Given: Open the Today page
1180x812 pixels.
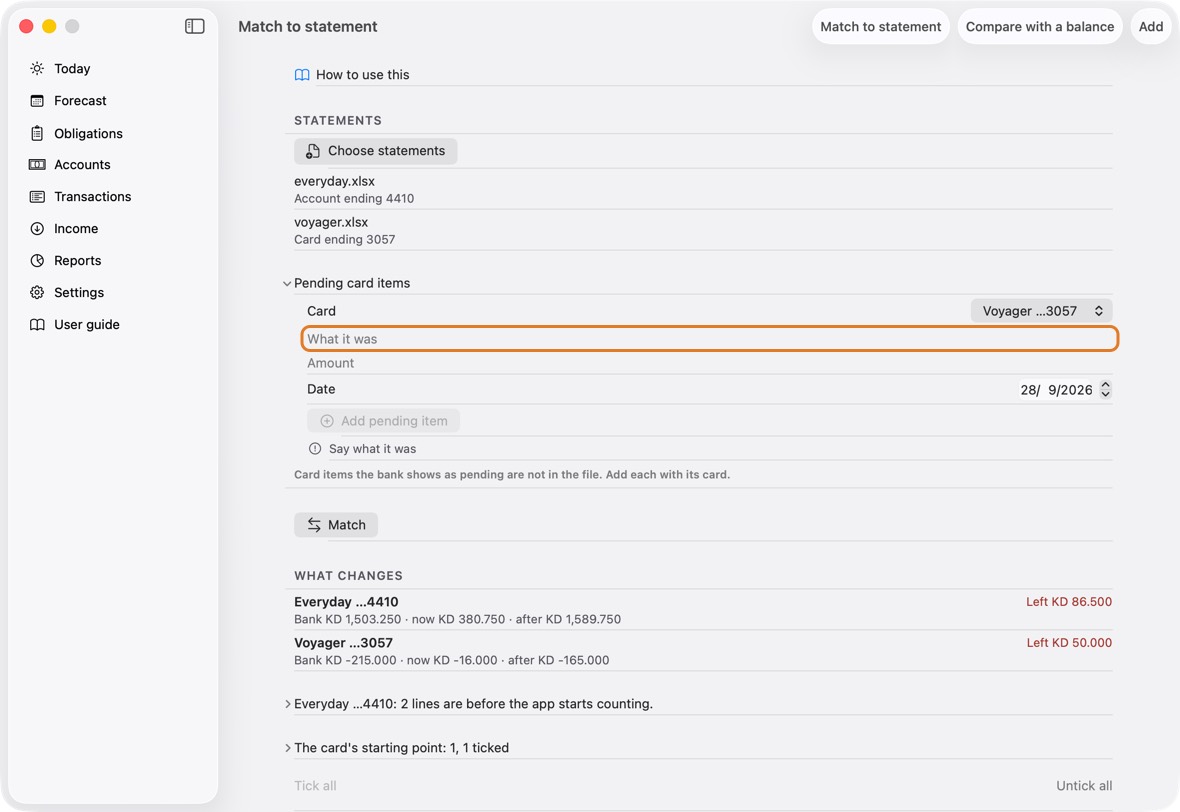Looking at the screenshot, I should tap(72, 68).
